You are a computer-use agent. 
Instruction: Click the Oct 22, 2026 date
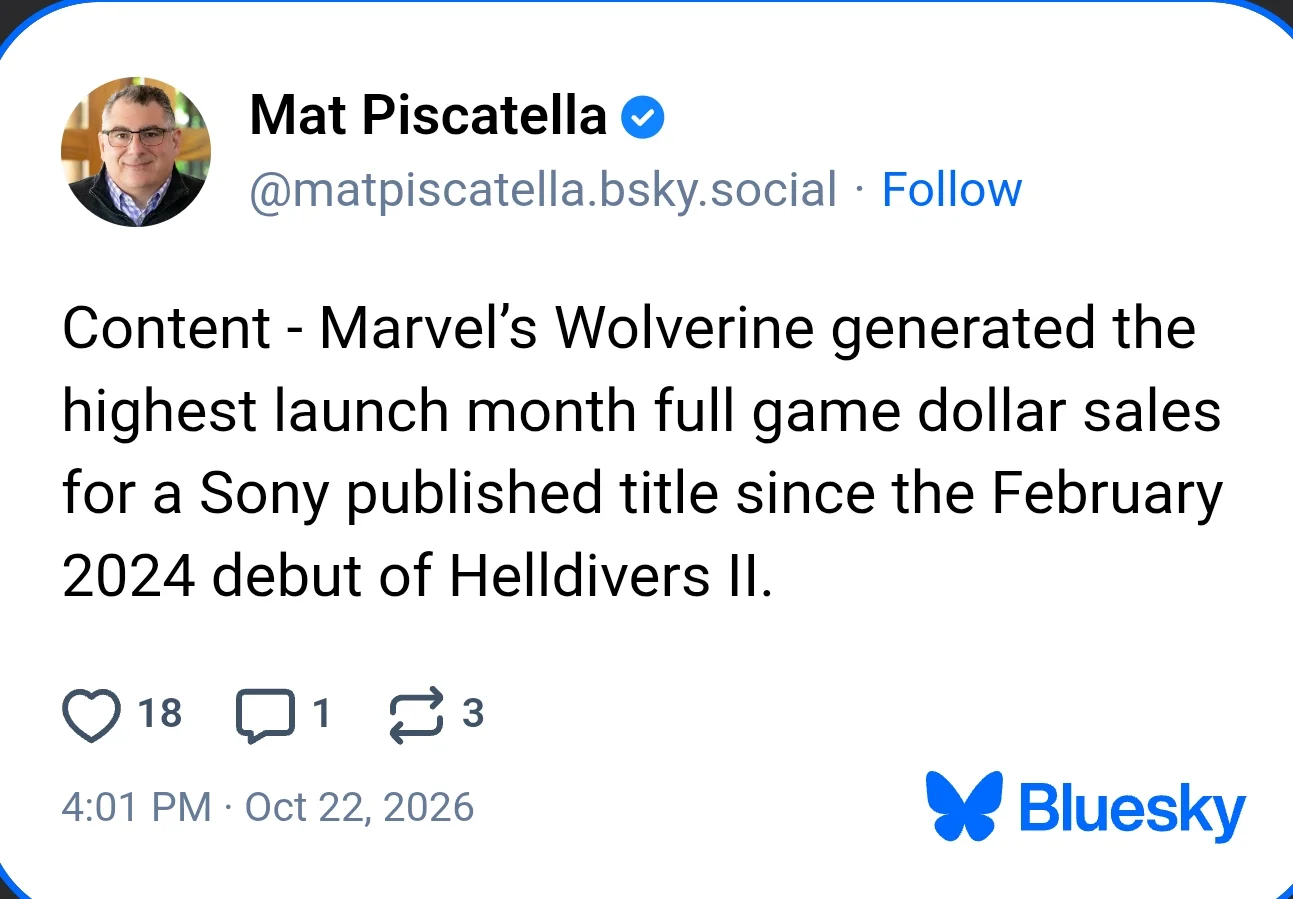(359, 807)
